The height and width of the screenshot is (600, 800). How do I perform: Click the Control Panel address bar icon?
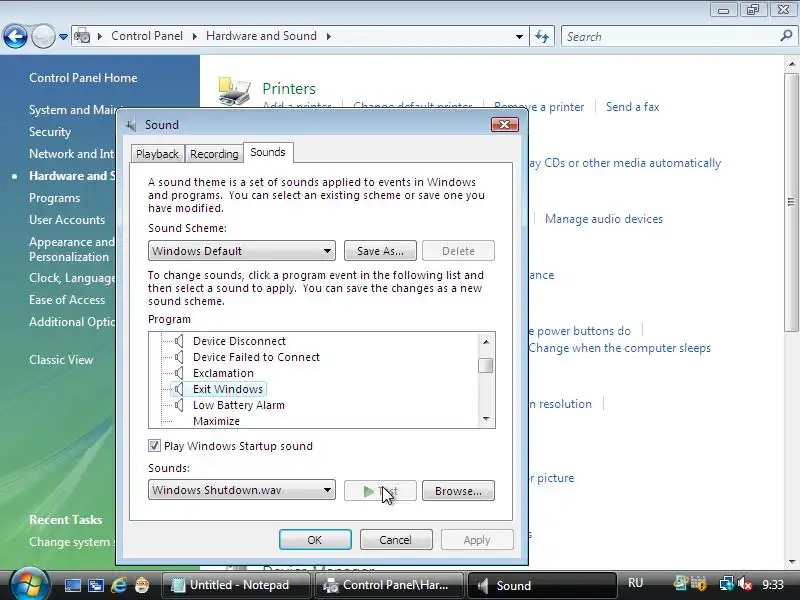tap(82, 36)
